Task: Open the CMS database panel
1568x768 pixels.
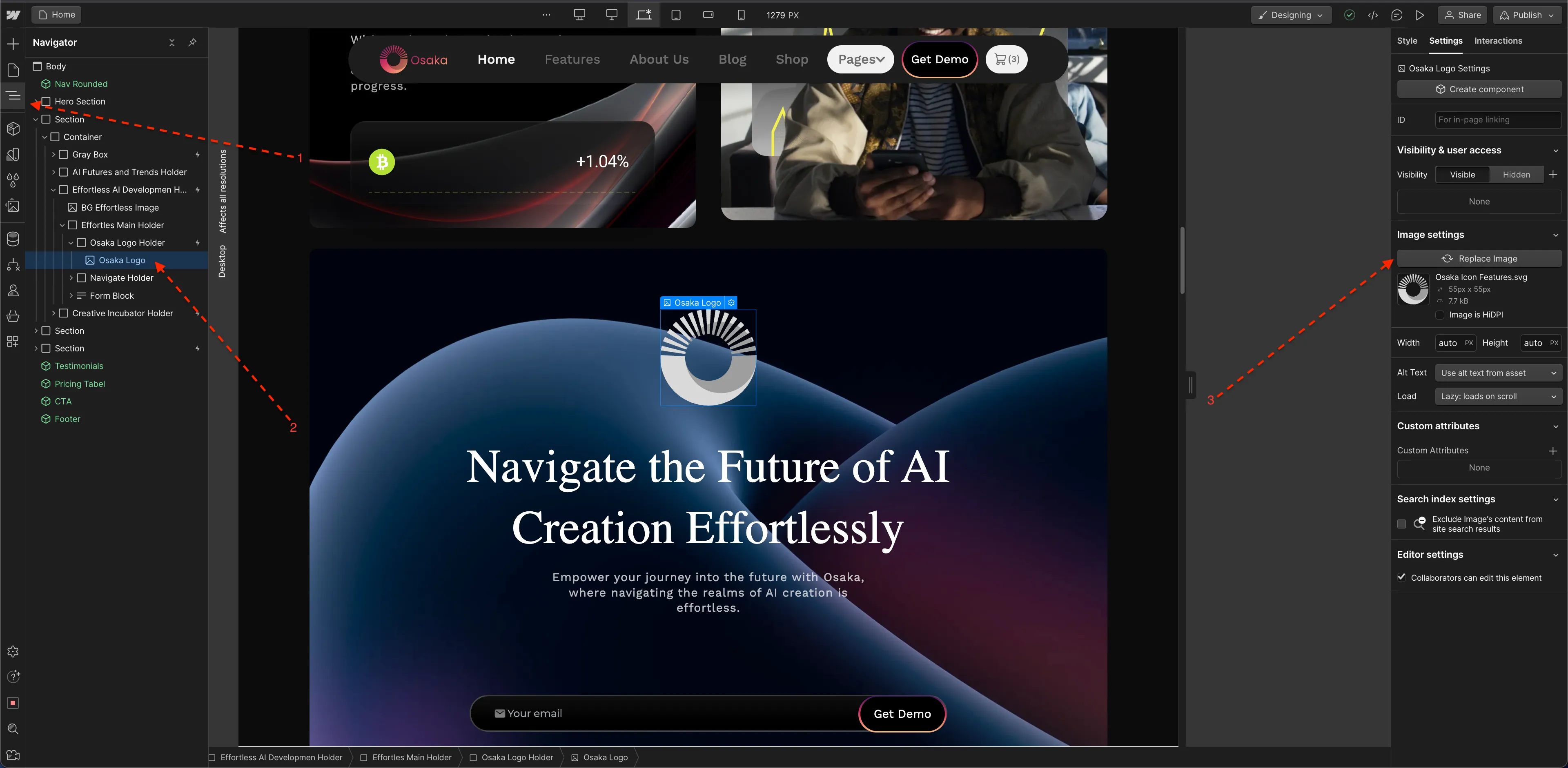Action: [x=13, y=238]
